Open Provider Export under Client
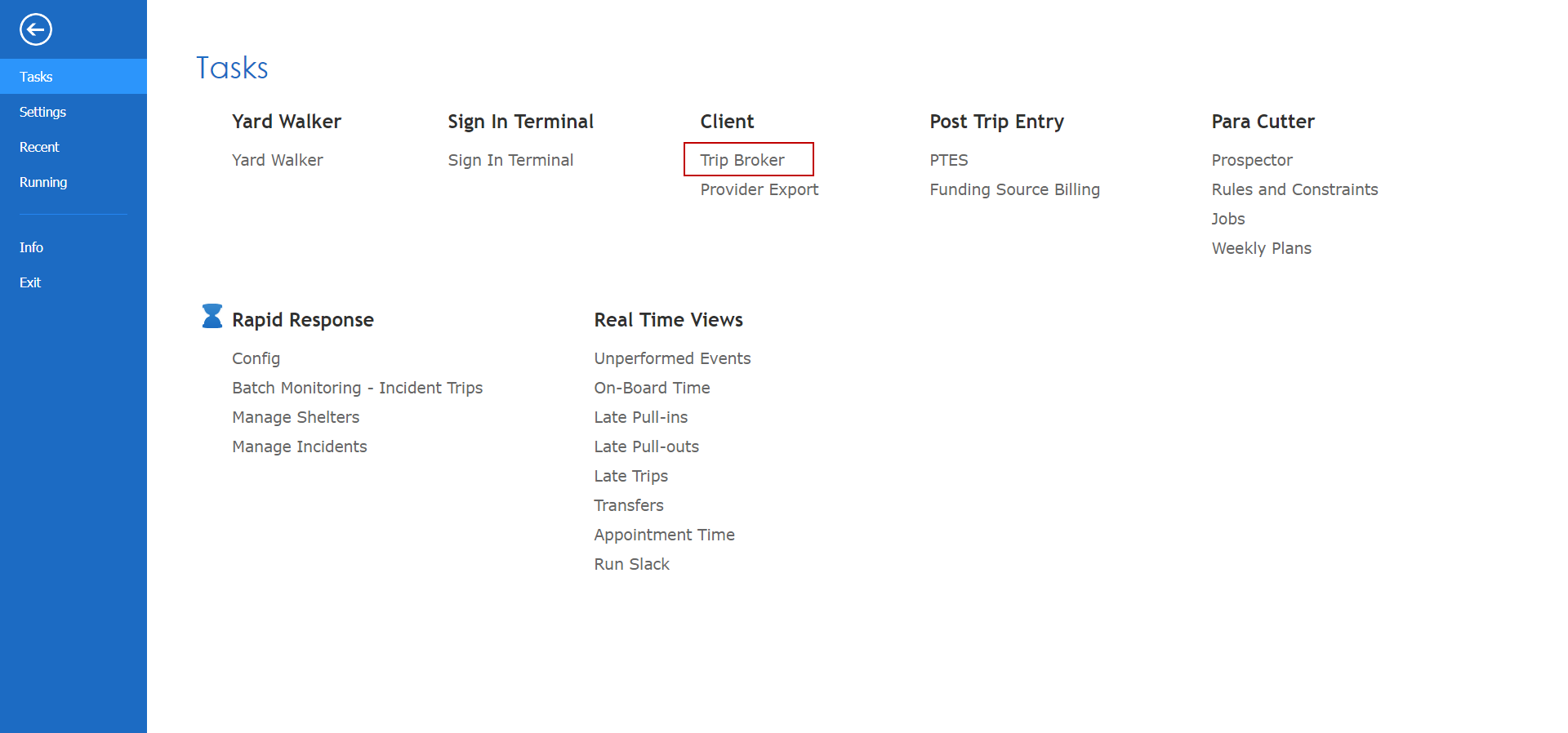The height and width of the screenshot is (733, 1568). [x=759, y=189]
